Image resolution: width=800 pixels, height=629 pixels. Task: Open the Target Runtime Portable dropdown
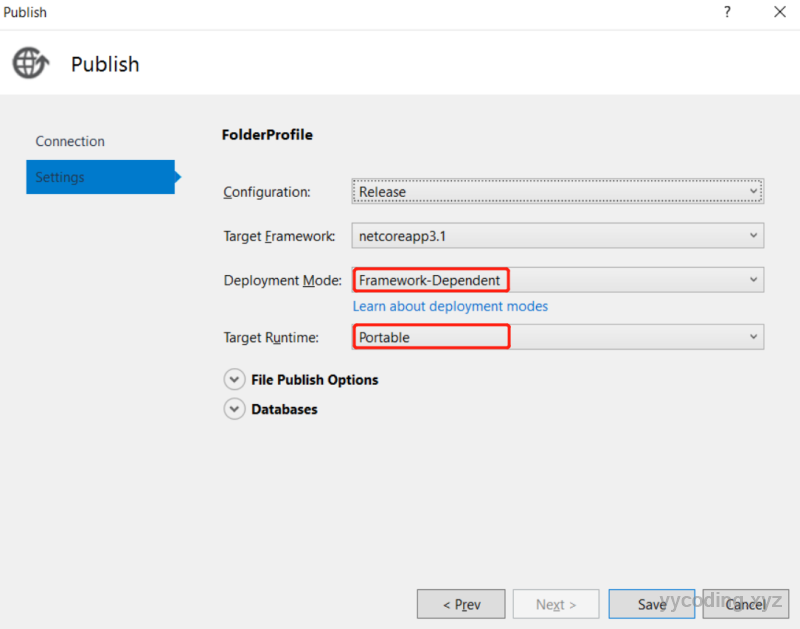(557, 337)
